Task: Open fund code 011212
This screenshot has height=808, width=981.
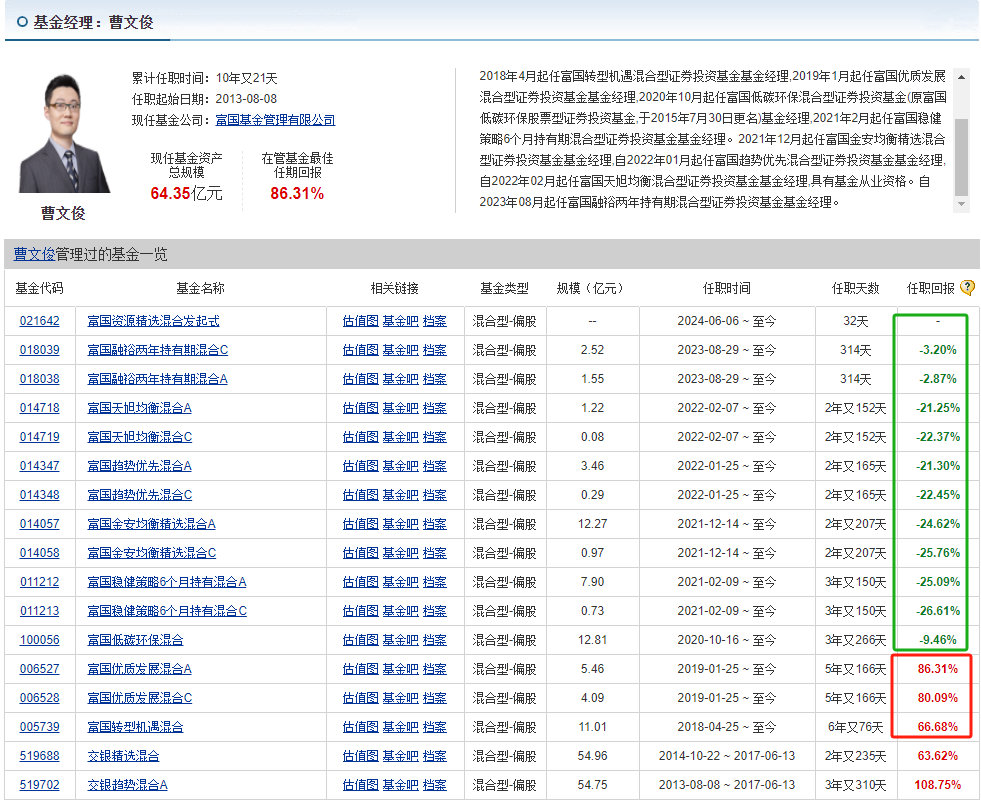Action: 39,582
